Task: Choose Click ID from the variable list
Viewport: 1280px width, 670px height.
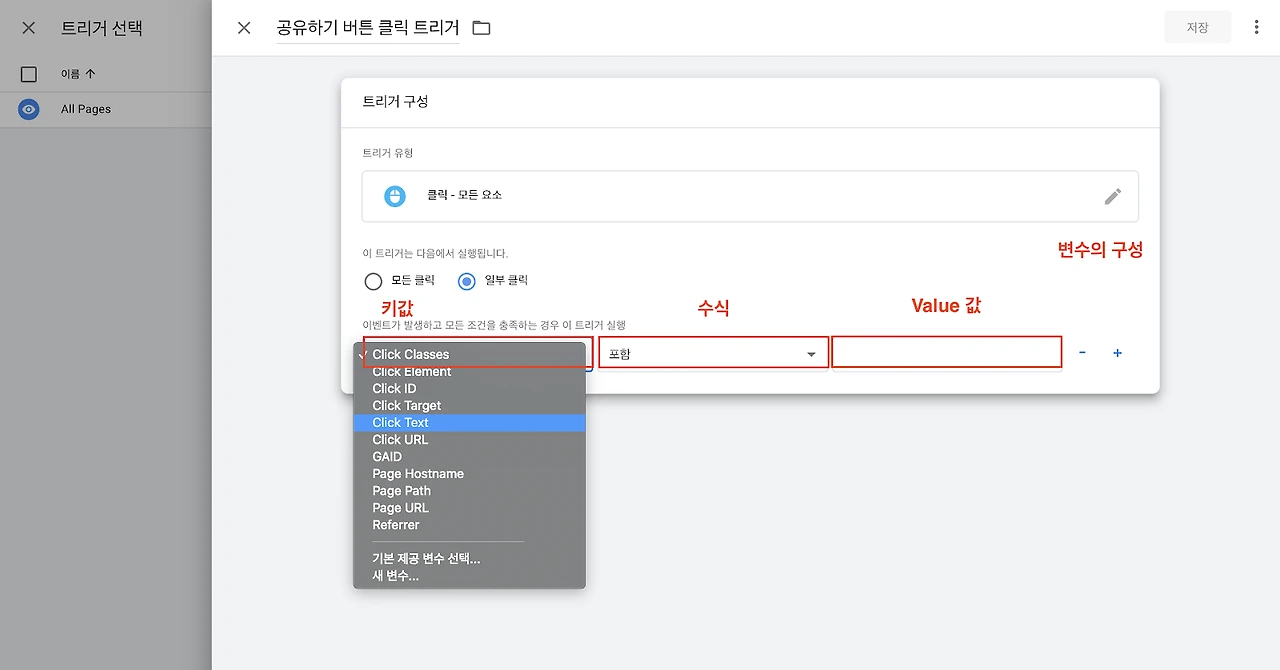Action: (469, 389)
